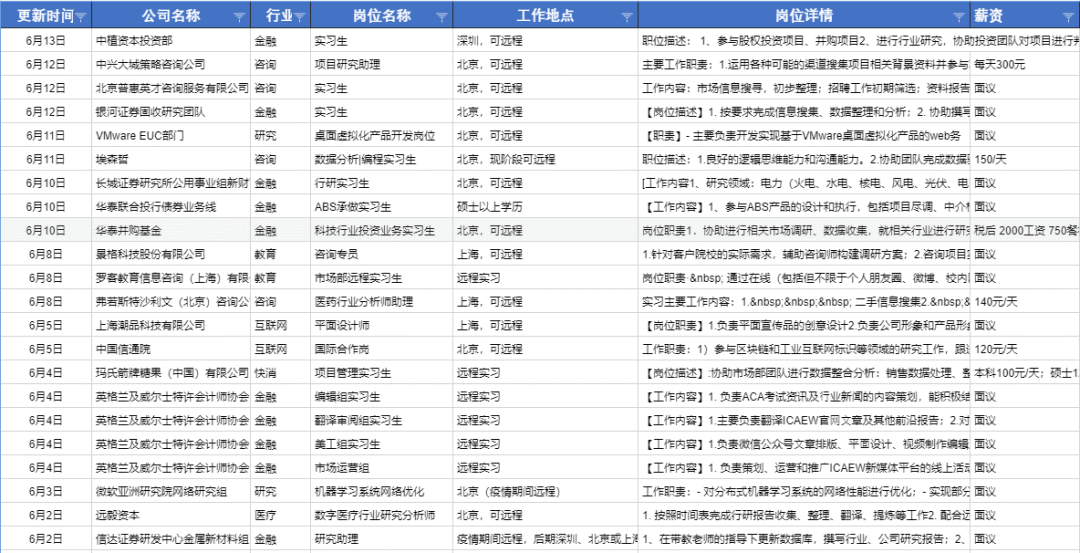The width and height of the screenshot is (1080, 553).
Task: Select the 咨询专员 position cell
Action: [x=382, y=254]
